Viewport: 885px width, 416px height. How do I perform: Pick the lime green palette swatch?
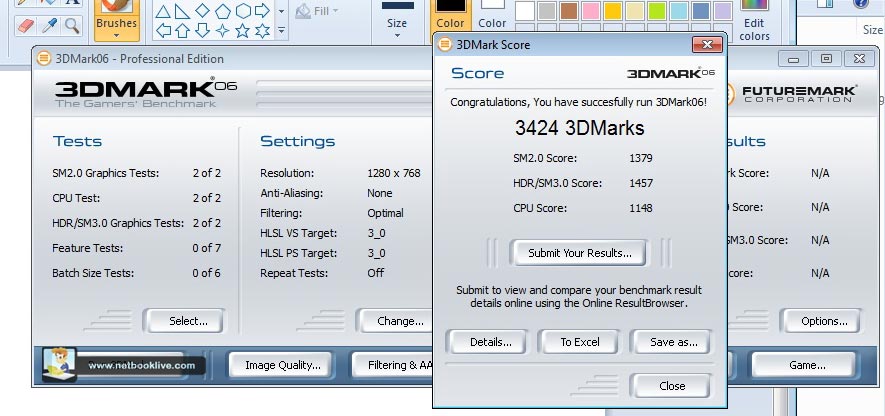657,11
